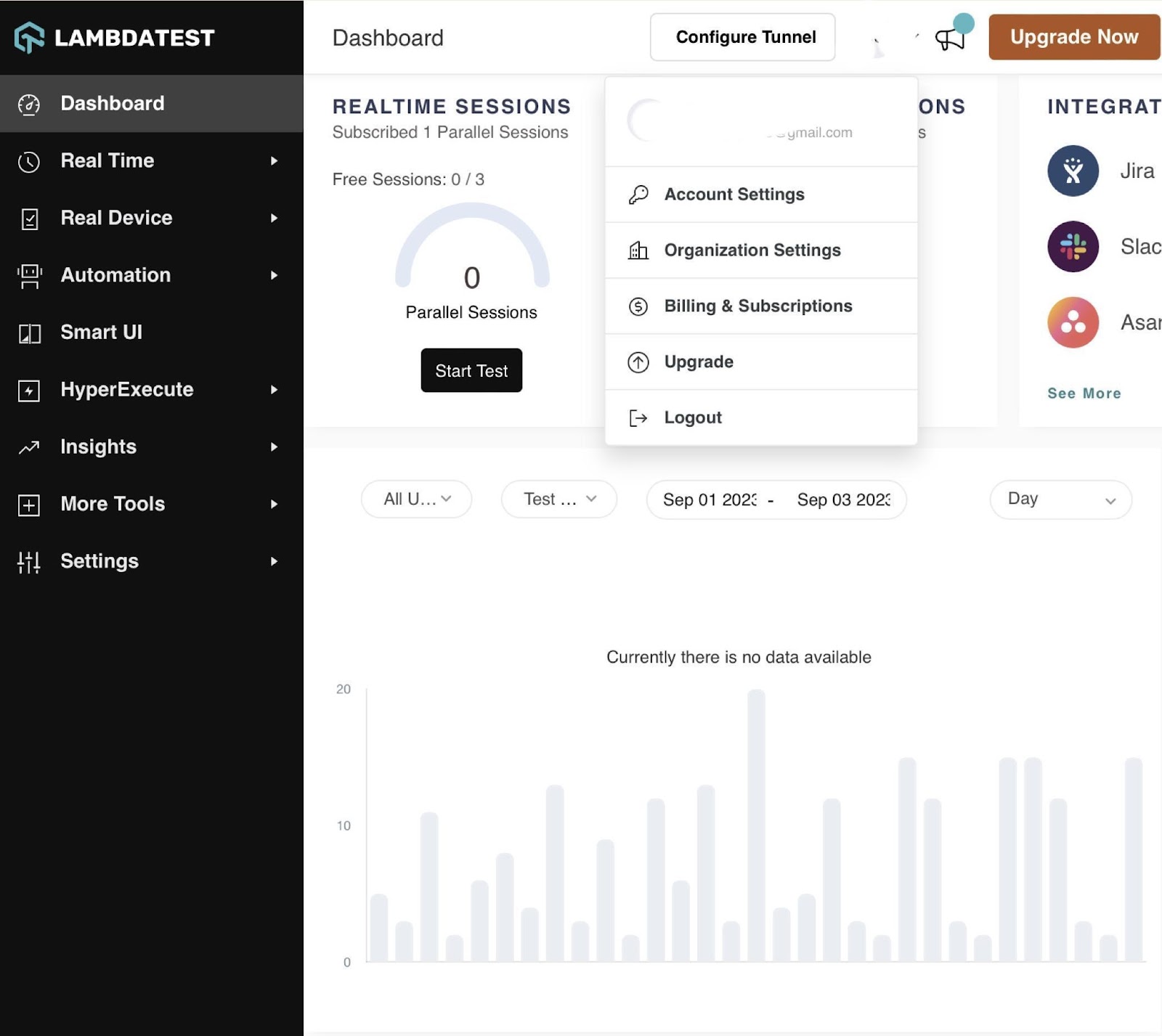Expand the Real Time submenu arrow

coord(274,161)
